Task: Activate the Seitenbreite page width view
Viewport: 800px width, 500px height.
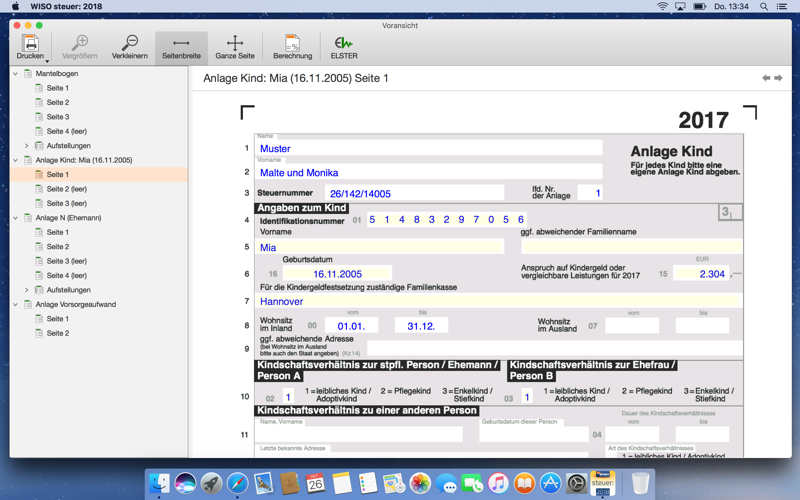Action: [x=181, y=46]
